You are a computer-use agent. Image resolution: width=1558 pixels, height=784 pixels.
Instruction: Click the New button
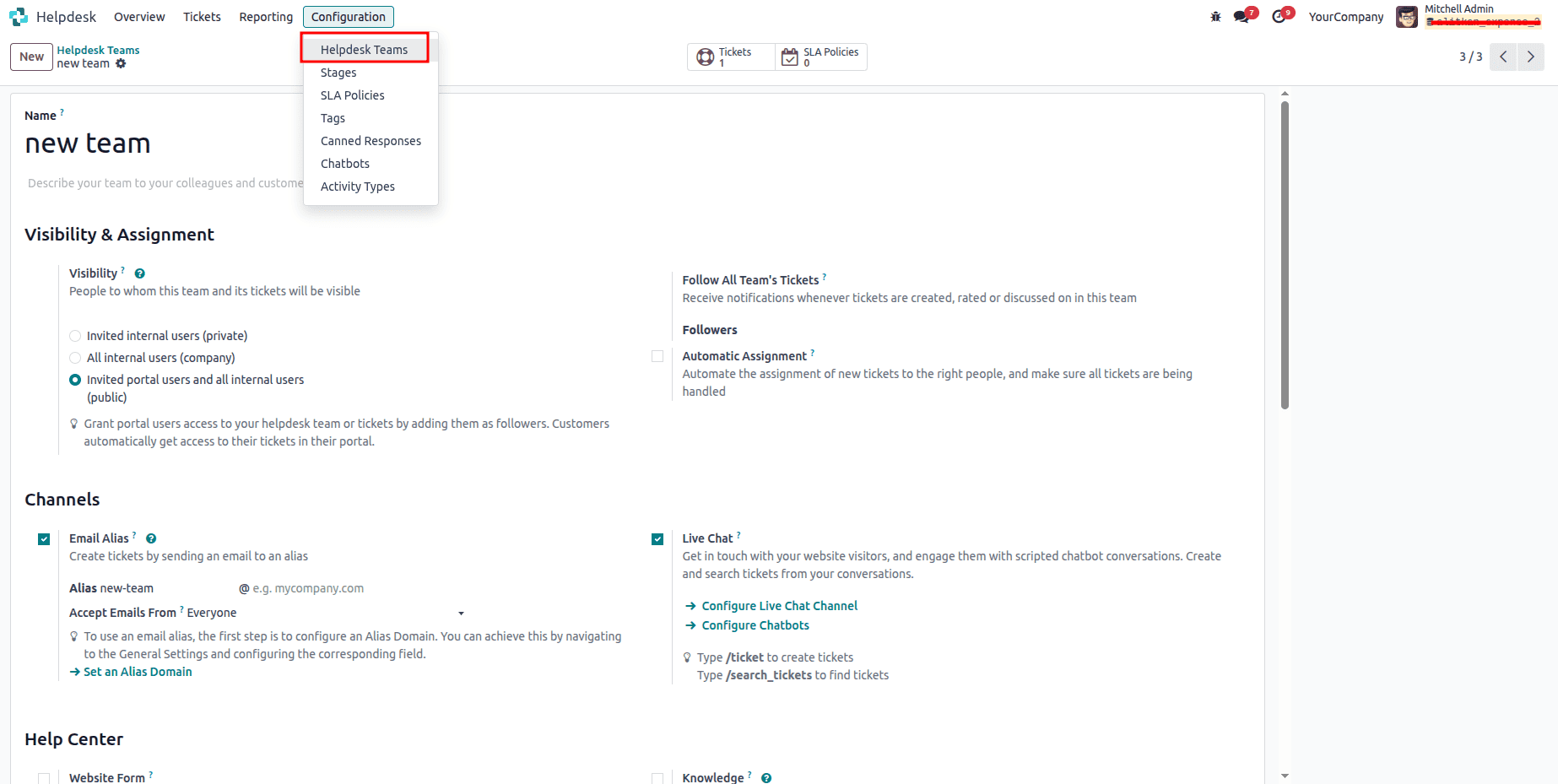pos(30,57)
